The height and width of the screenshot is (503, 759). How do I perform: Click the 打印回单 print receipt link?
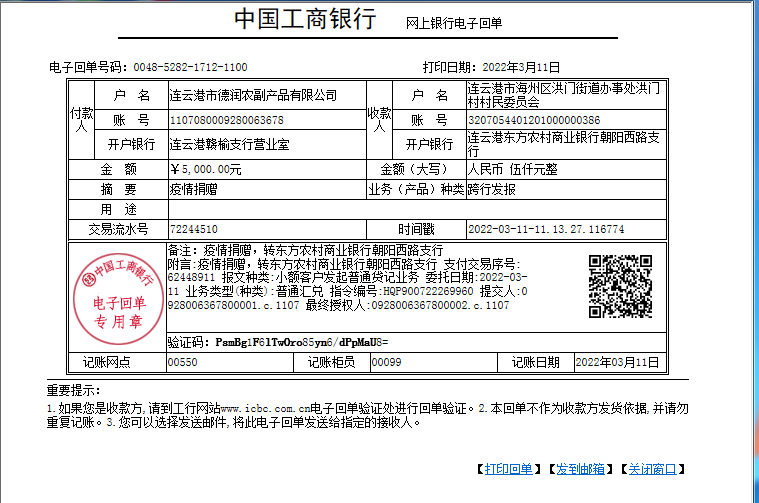click(509, 469)
